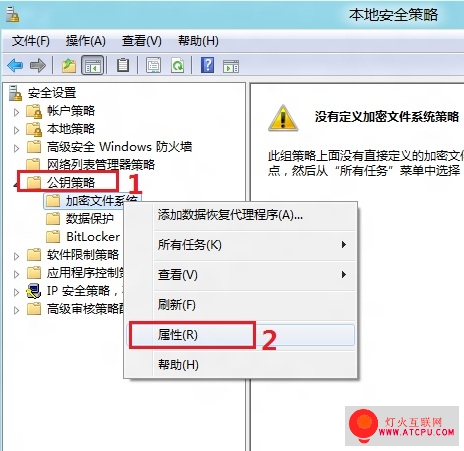Click the Export List toolbar icon
Viewport: 464px width, 451px height.
point(153,65)
